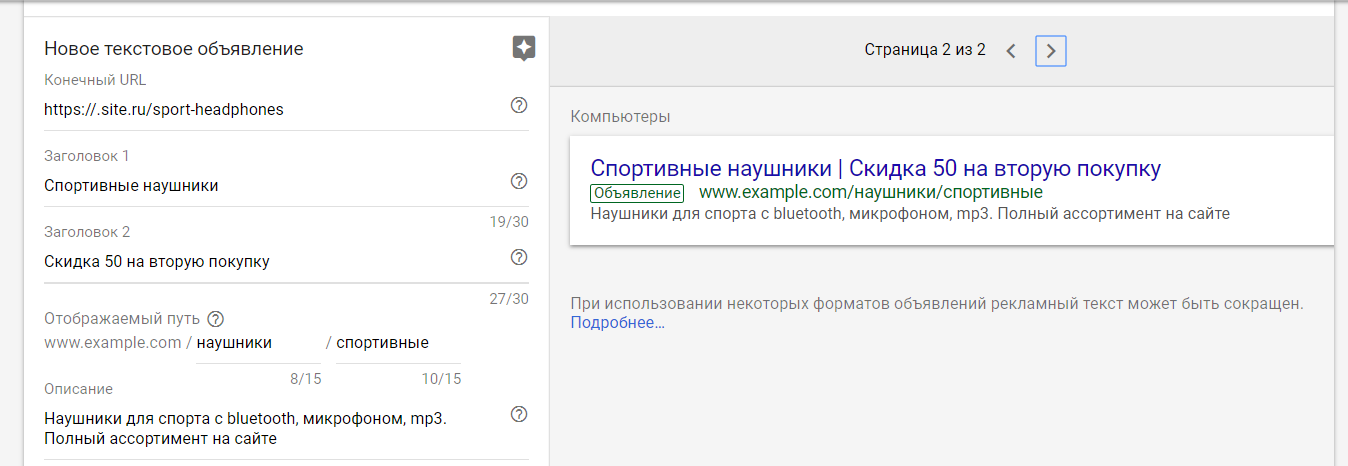Select the "Страница 2 из 2" indicator
1348x466 pixels.
click(925, 50)
